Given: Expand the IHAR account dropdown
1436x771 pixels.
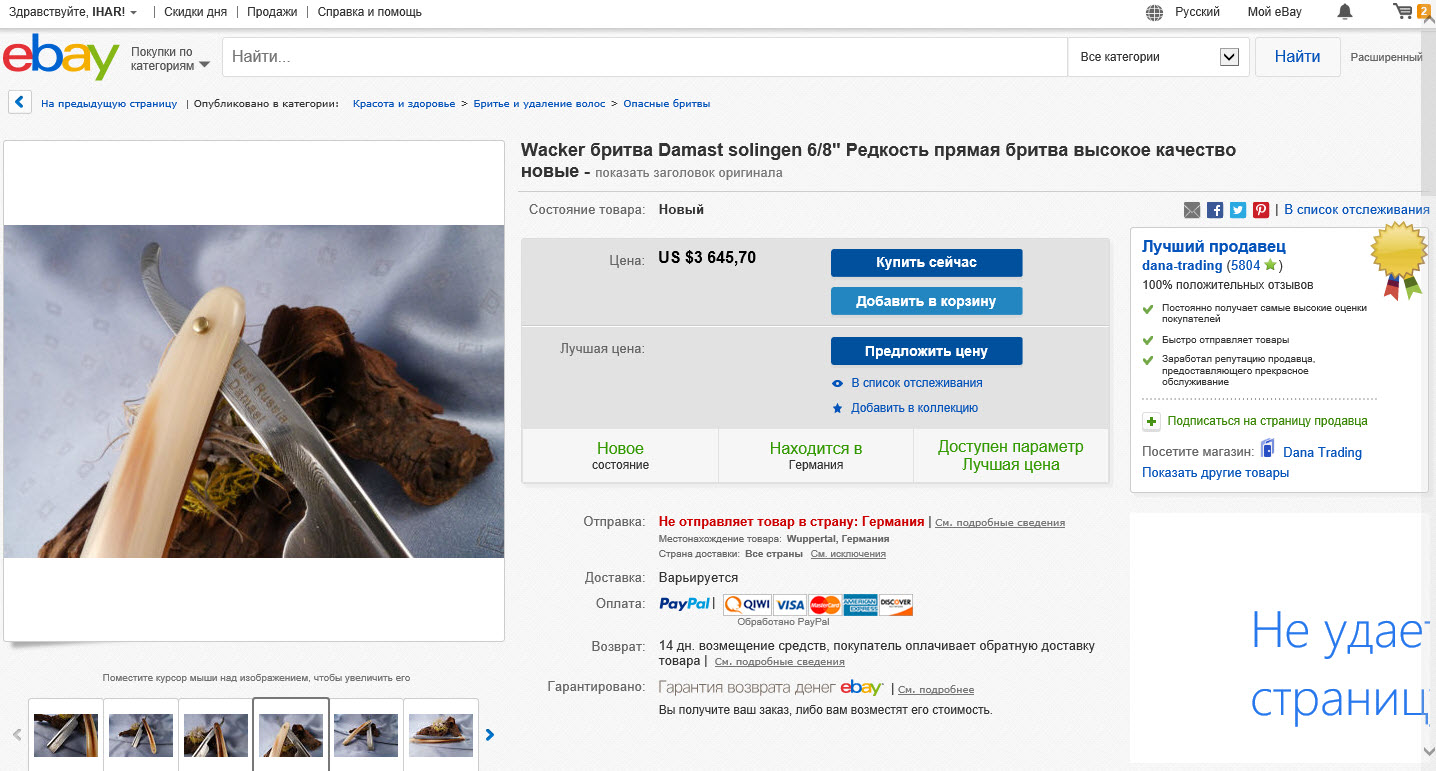Looking at the screenshot, I should (133, 13).
